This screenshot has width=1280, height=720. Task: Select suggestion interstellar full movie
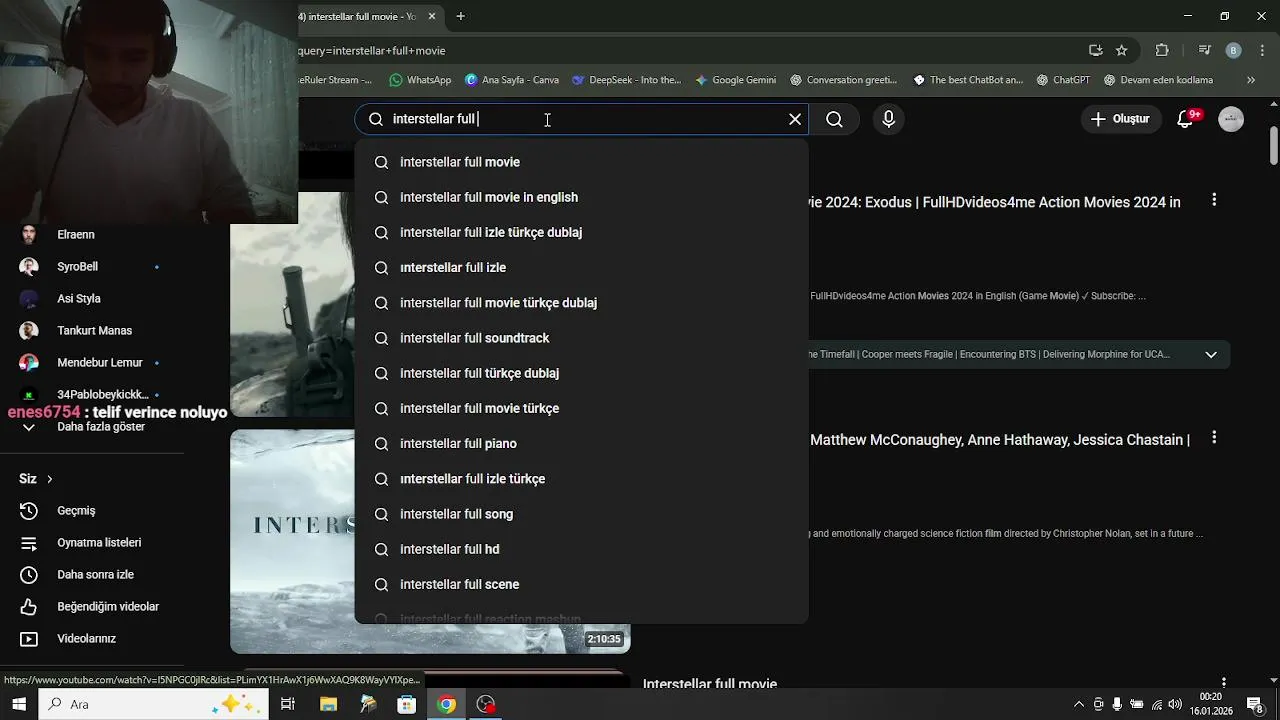pos(581,162)
